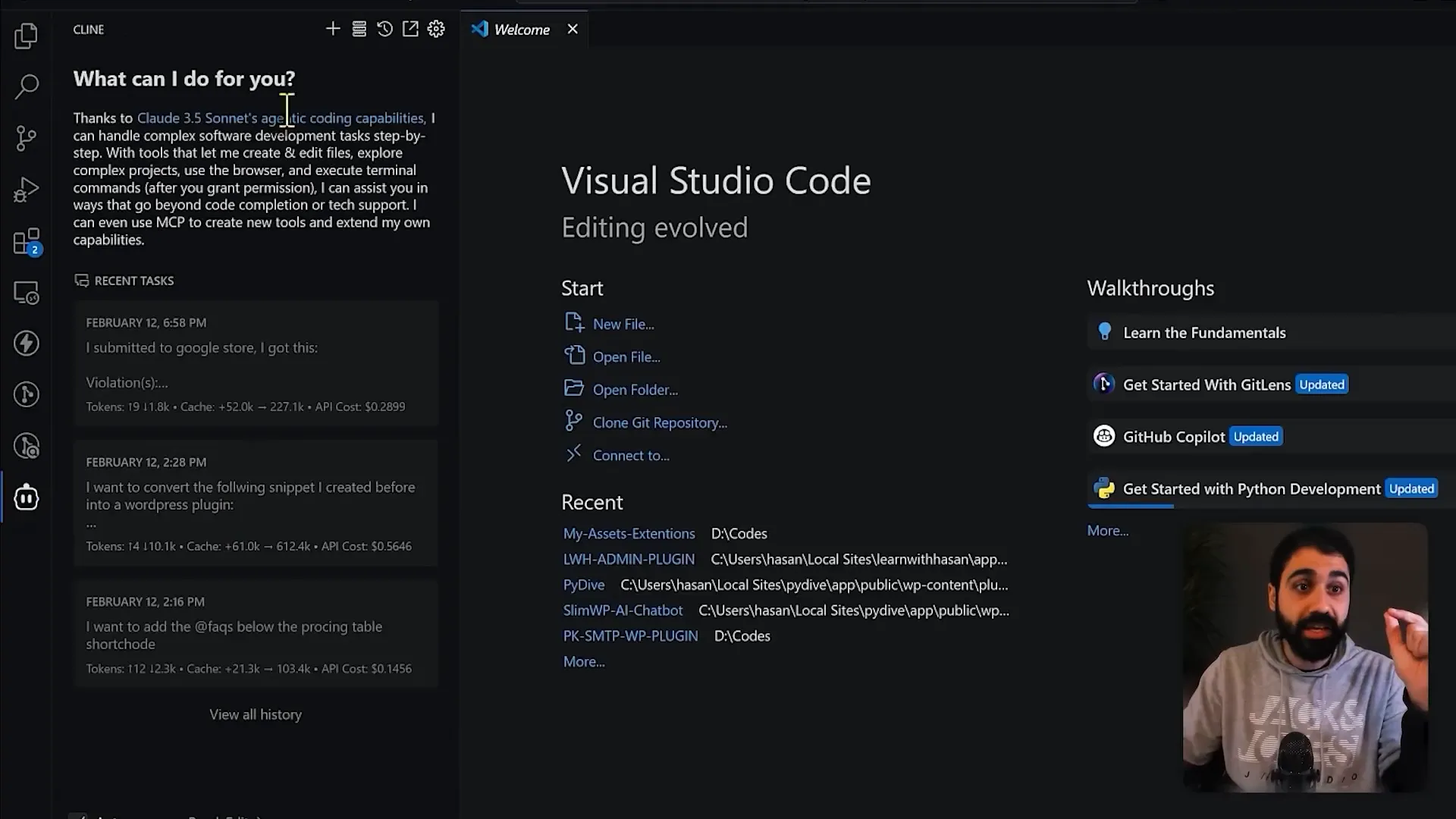The width and height of the screenshot is (1456, 819).
Task: Click the CLINE panel title
Action: click(x=89, y=30)
